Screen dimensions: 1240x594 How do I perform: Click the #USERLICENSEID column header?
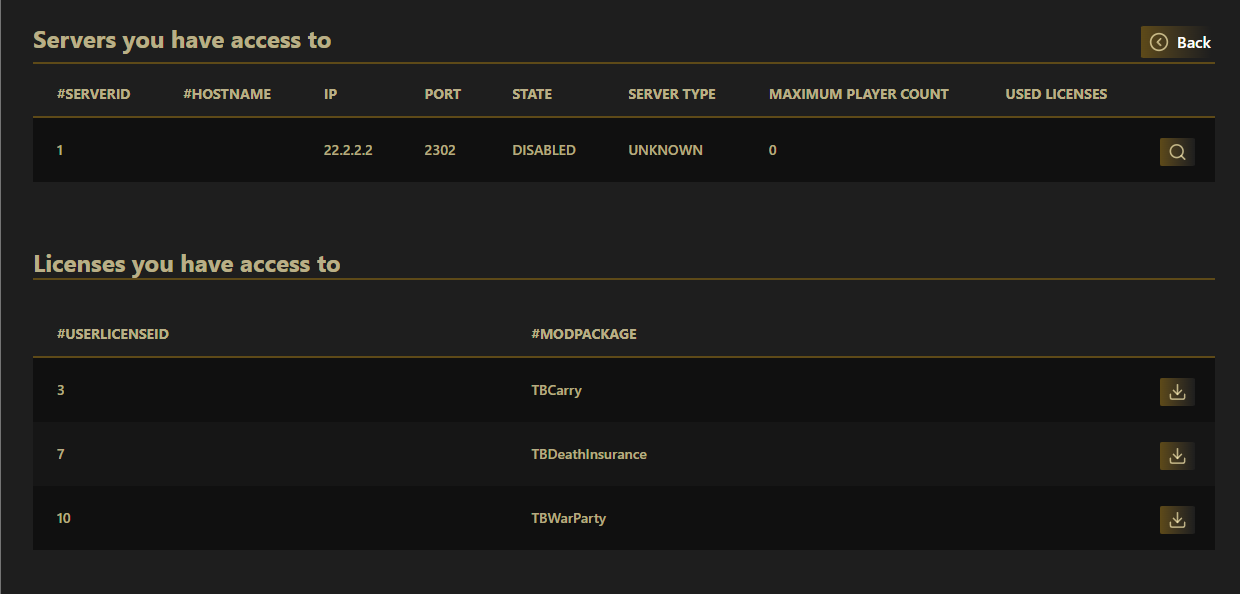click(113, 334)
